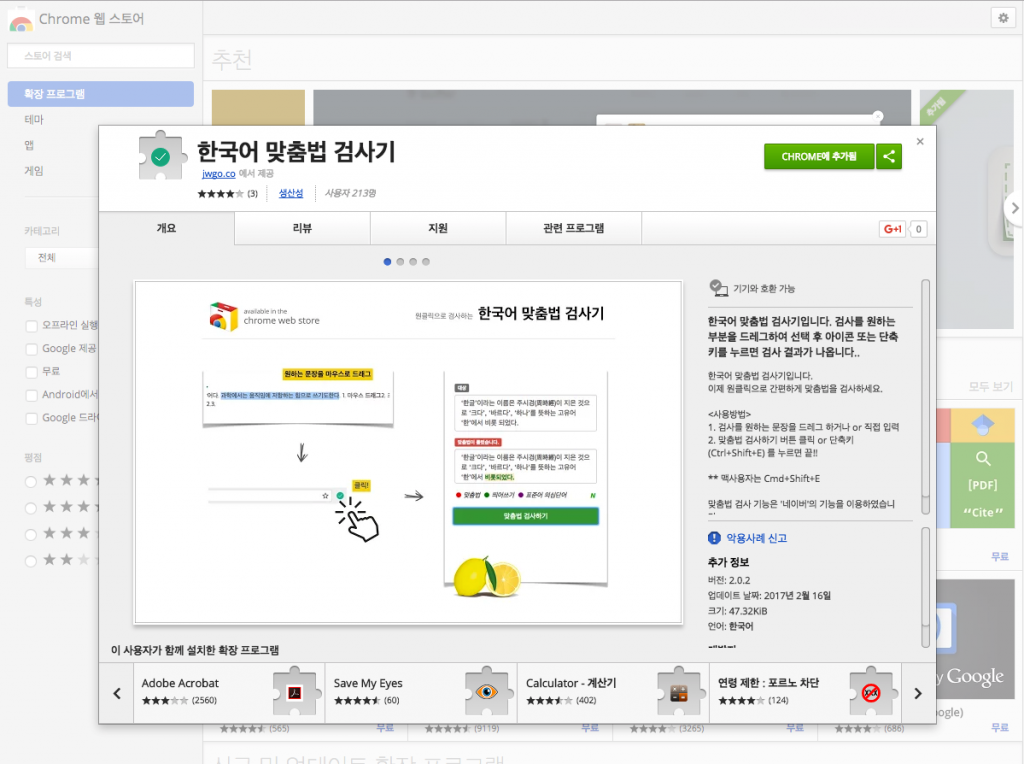1024x764 pixels.
Task: Click the G+1 button
Action: click(x=893, y=229)
